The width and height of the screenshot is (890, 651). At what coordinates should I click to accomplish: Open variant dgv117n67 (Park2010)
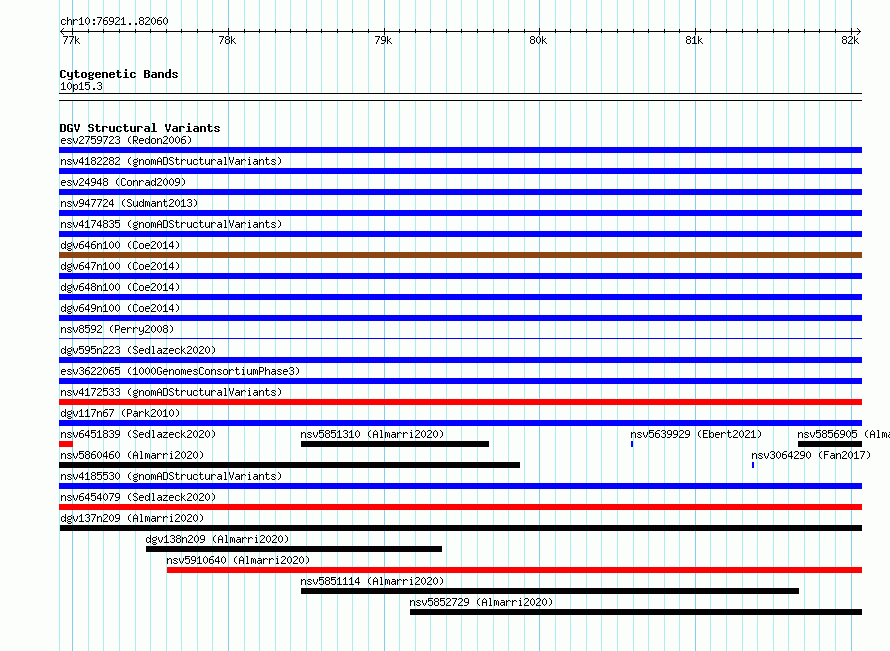coord(120,413)
